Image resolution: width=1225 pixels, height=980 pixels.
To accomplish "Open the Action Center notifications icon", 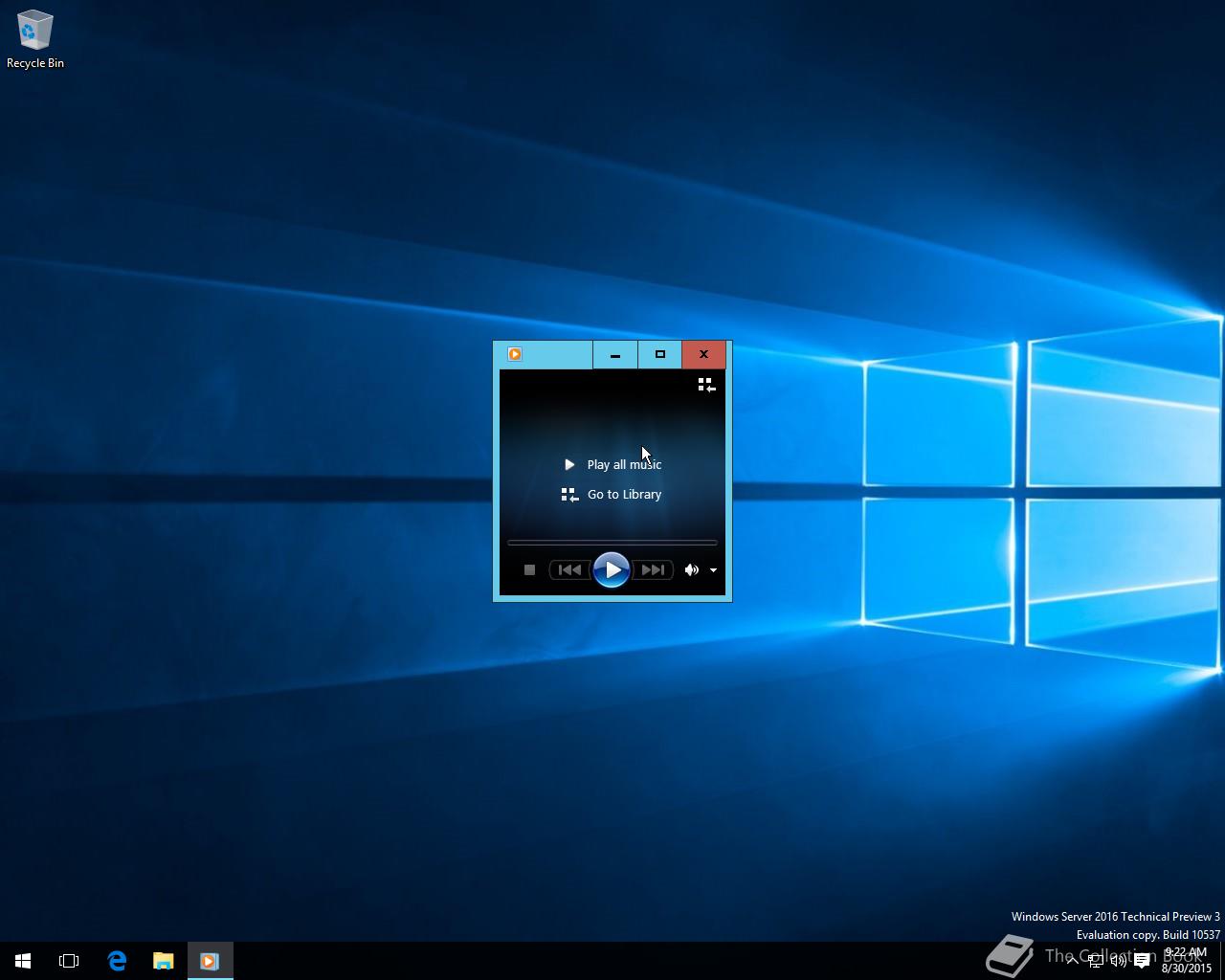I will (1142, 961).
